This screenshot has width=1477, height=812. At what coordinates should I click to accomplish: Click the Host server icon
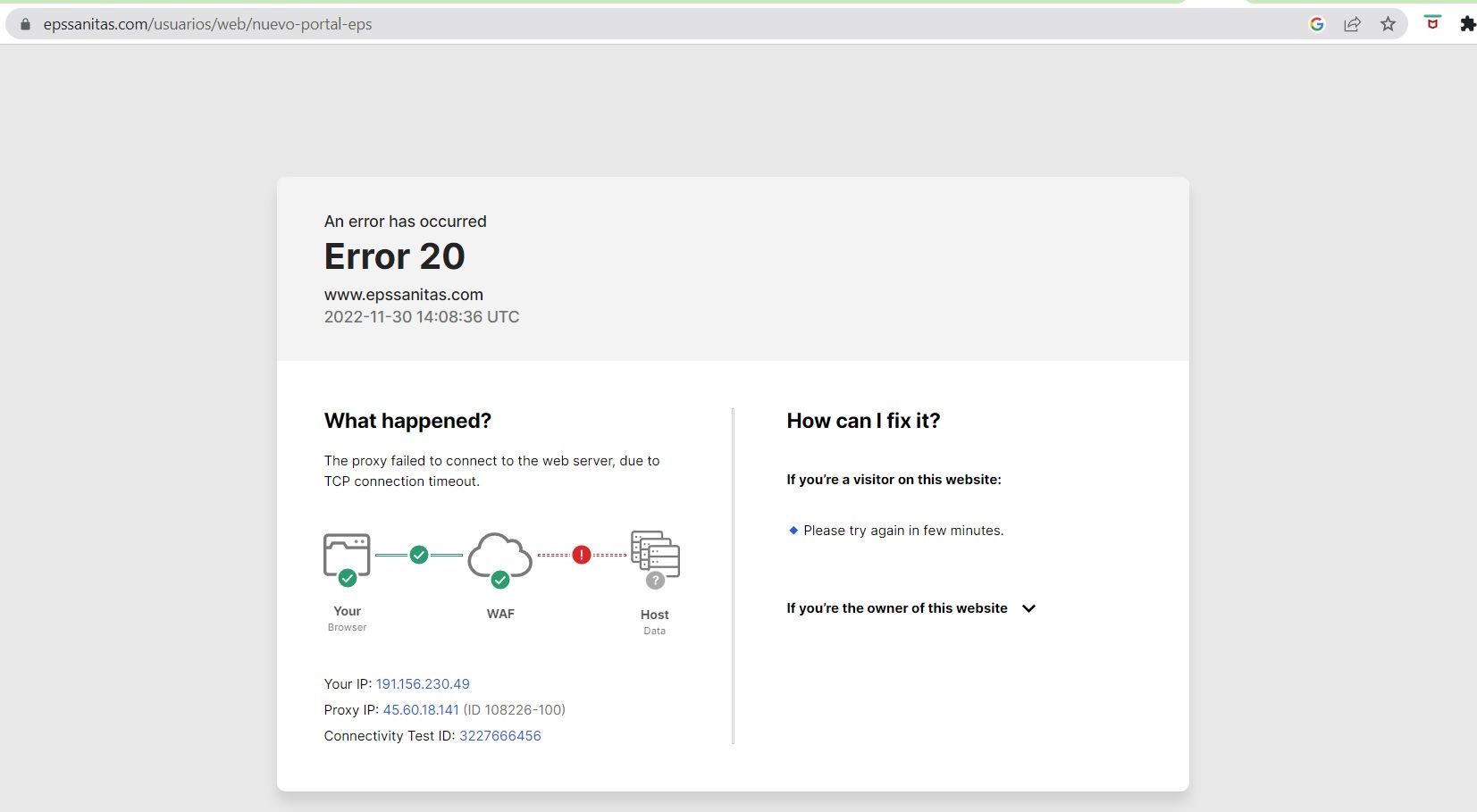coord(655,559)
